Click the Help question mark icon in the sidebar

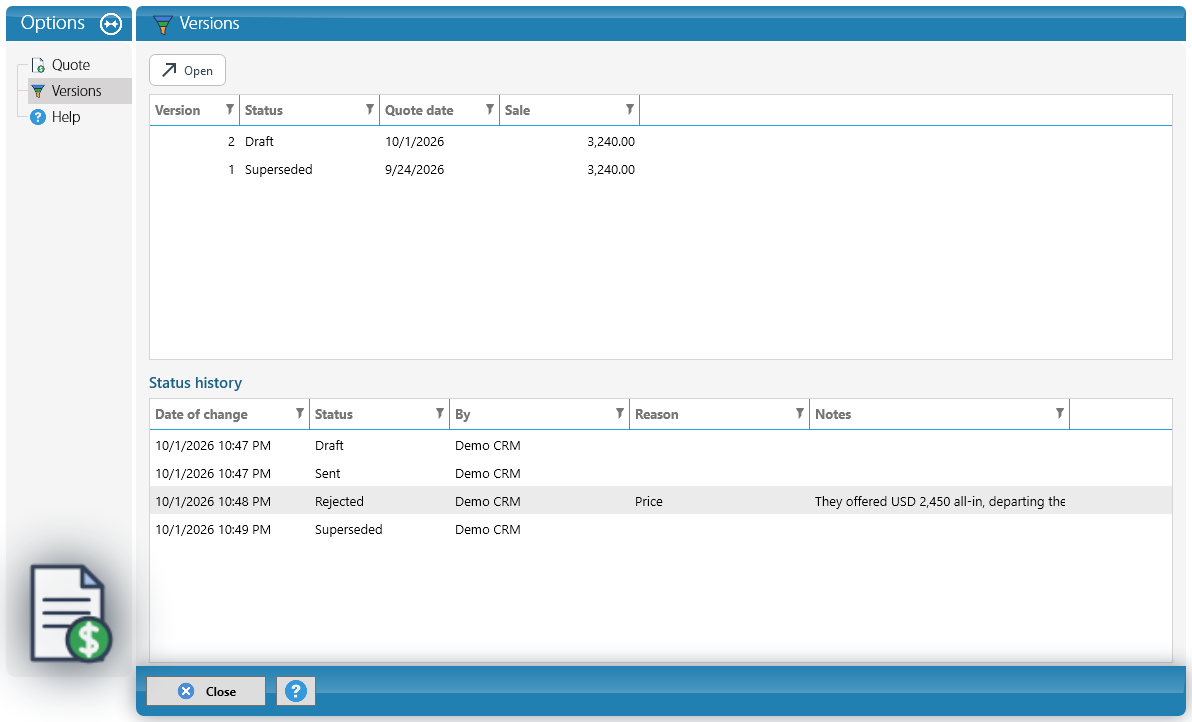pyautogui.click(x=38, y=117)
